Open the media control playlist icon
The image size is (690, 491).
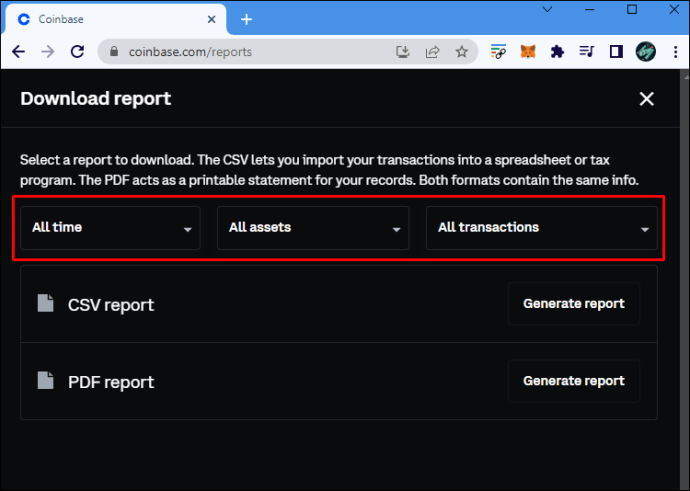[x=587, y=52]
